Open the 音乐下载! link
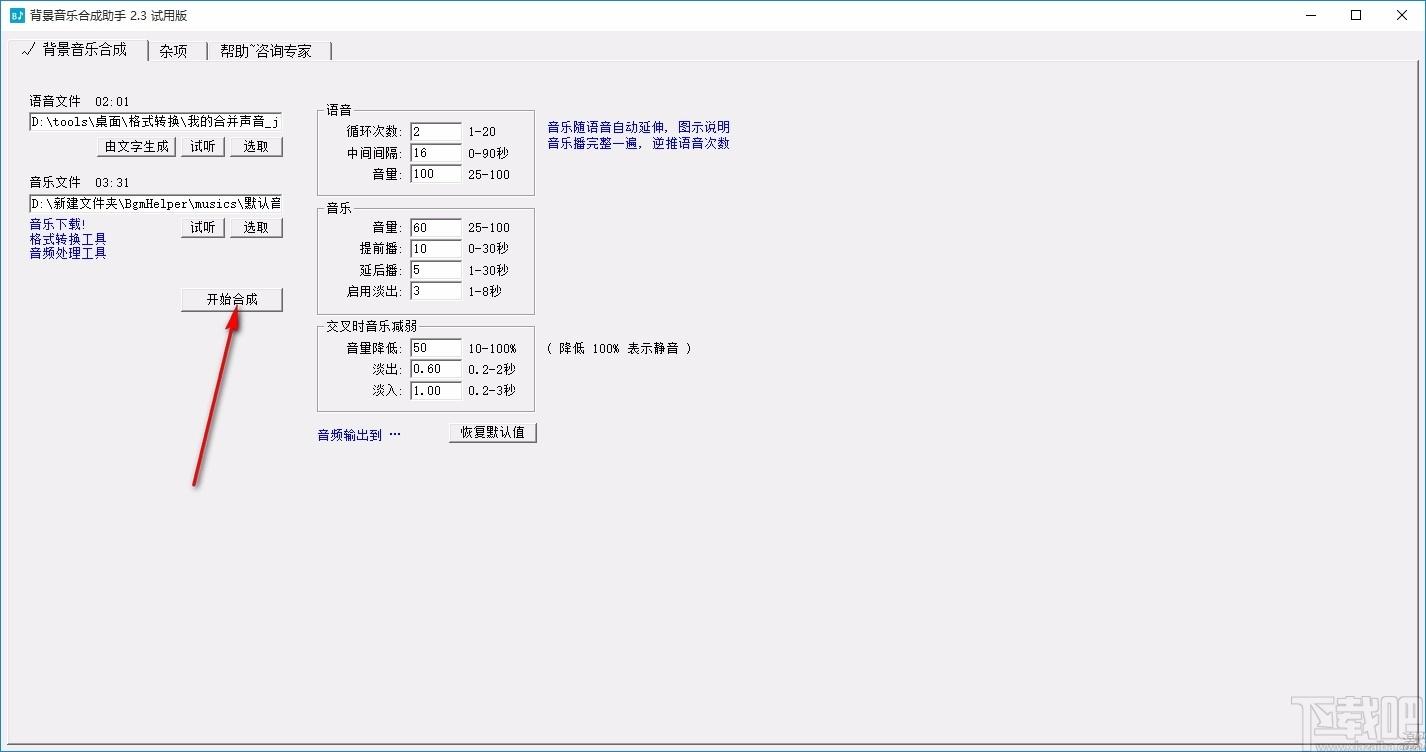 (x=58, y=224)
